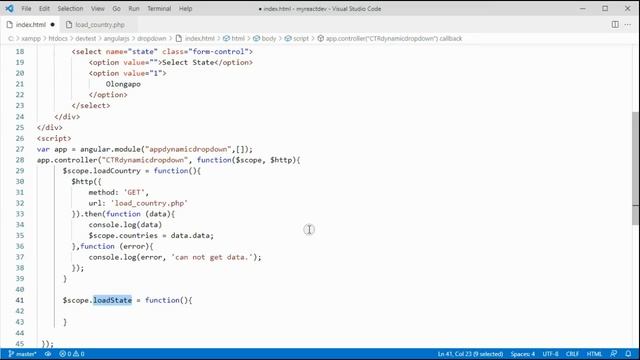Select dropdown folder in breadcrumb
This screenshot has height=360, width=640.
(x=151, y=38)
